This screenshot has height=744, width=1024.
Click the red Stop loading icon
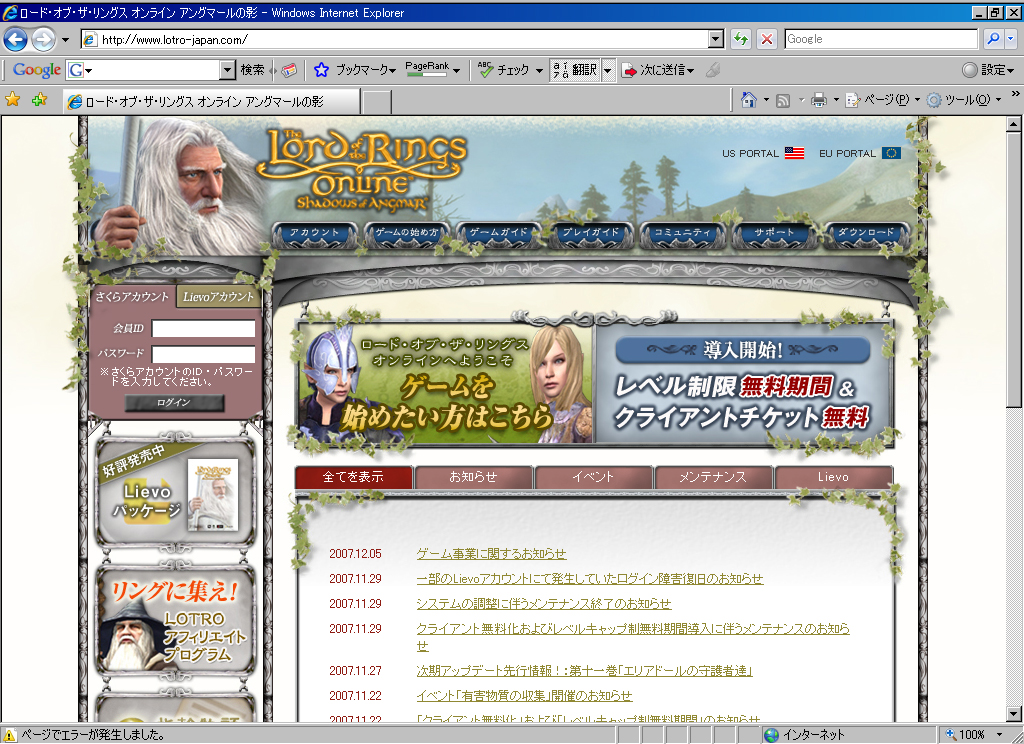coord(767,39)
